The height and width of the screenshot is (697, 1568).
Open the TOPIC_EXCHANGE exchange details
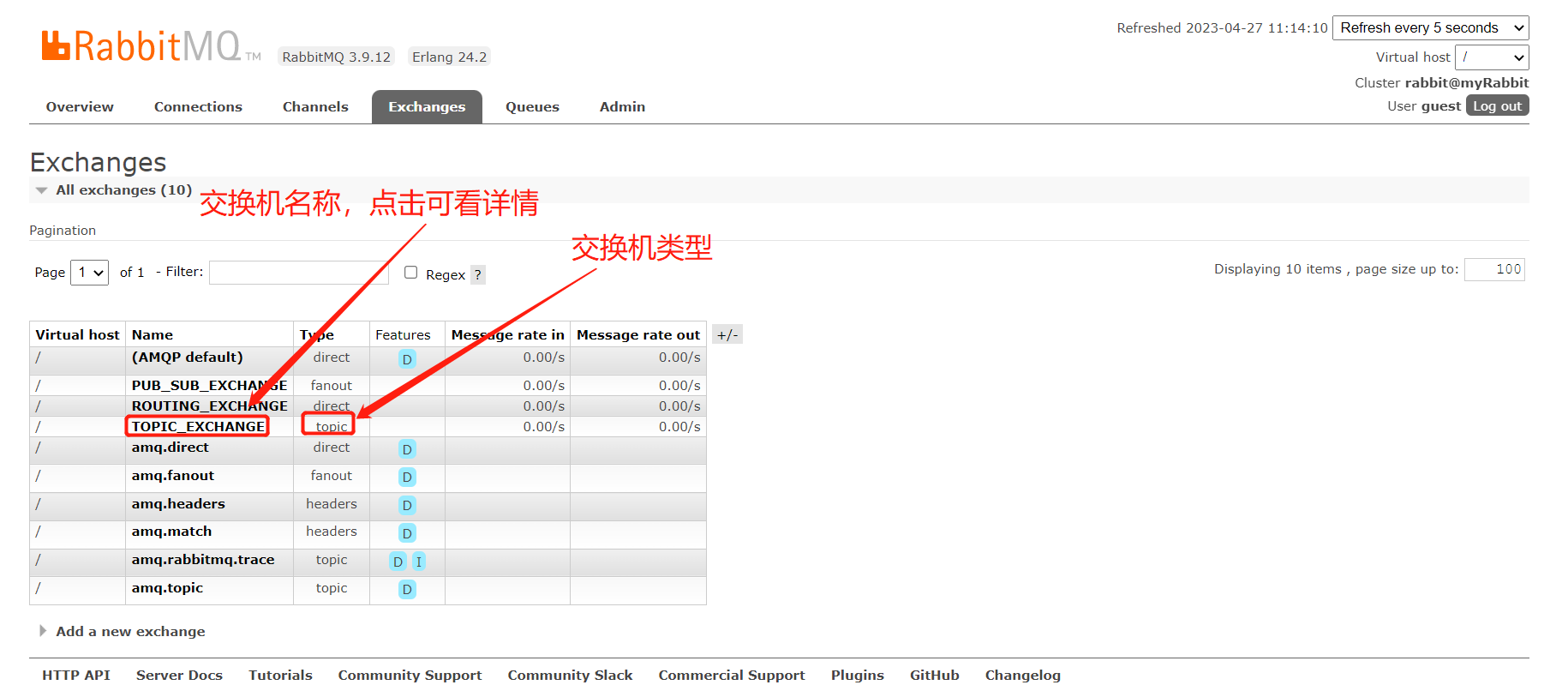click(198, 427)
